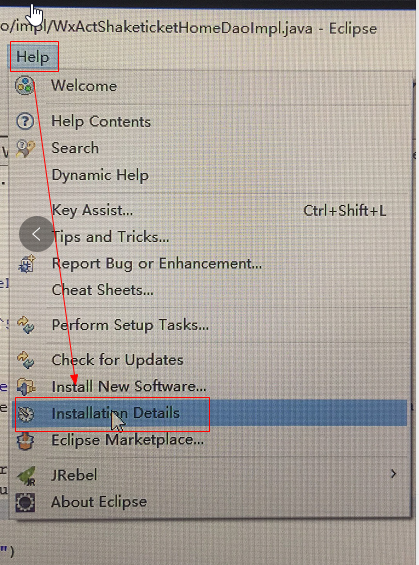The image size is (419, 565).
Task: Click the Help Contents question mark icon
Action: click(25, 121)
